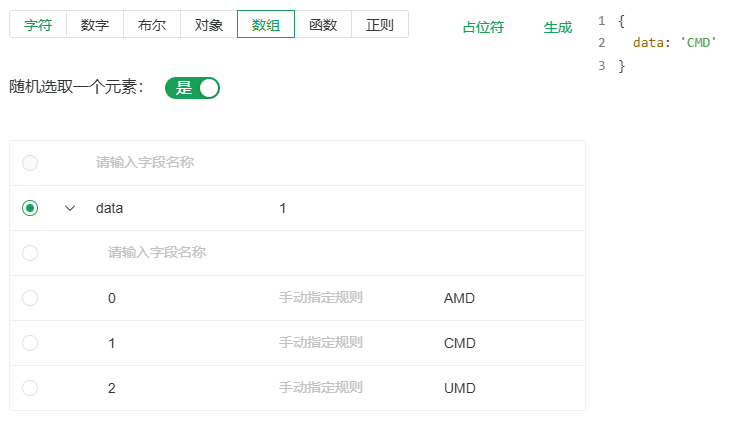Switch to the 正则 tab
This screenshot has height=421, width=730.
380,24
